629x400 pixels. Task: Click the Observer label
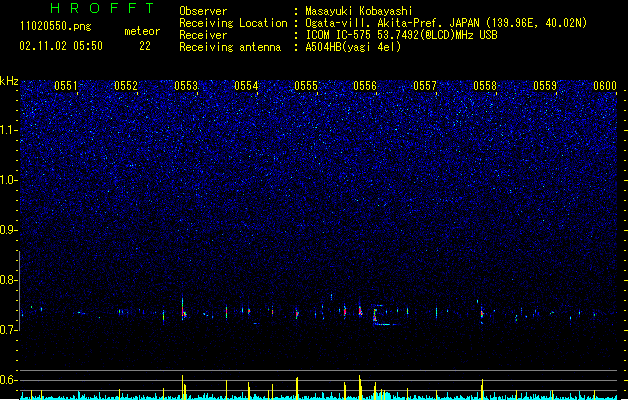pyautogui.click(x=203, y=11)
